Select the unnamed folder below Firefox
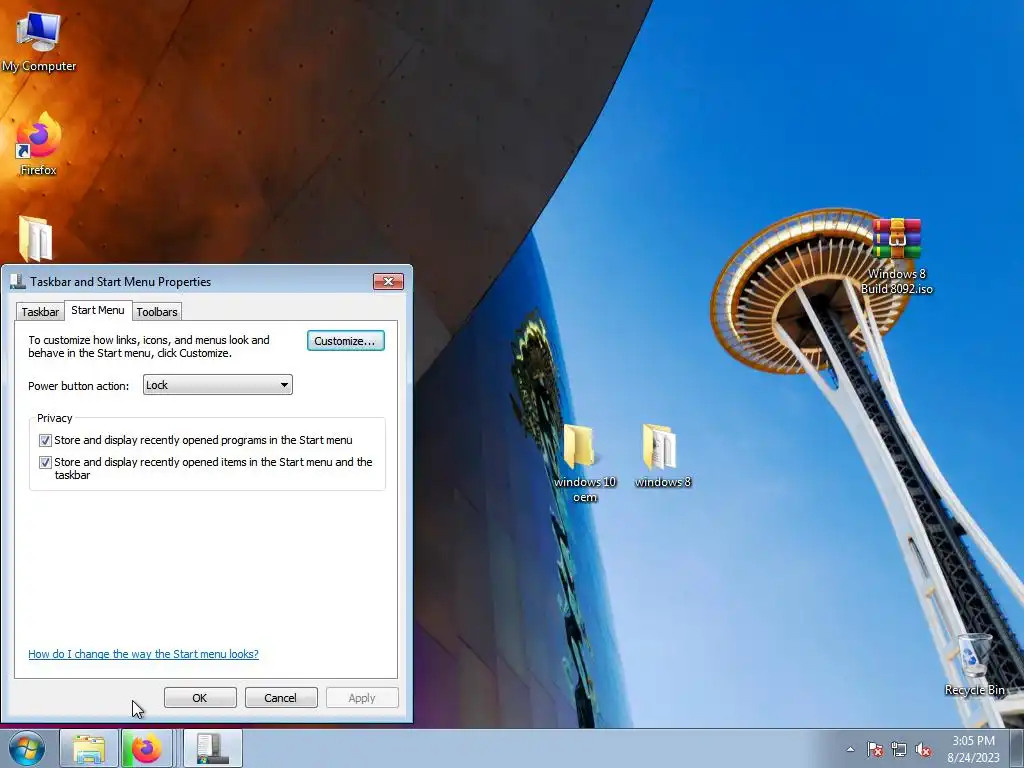1024x768 pixels. point(35,238)
